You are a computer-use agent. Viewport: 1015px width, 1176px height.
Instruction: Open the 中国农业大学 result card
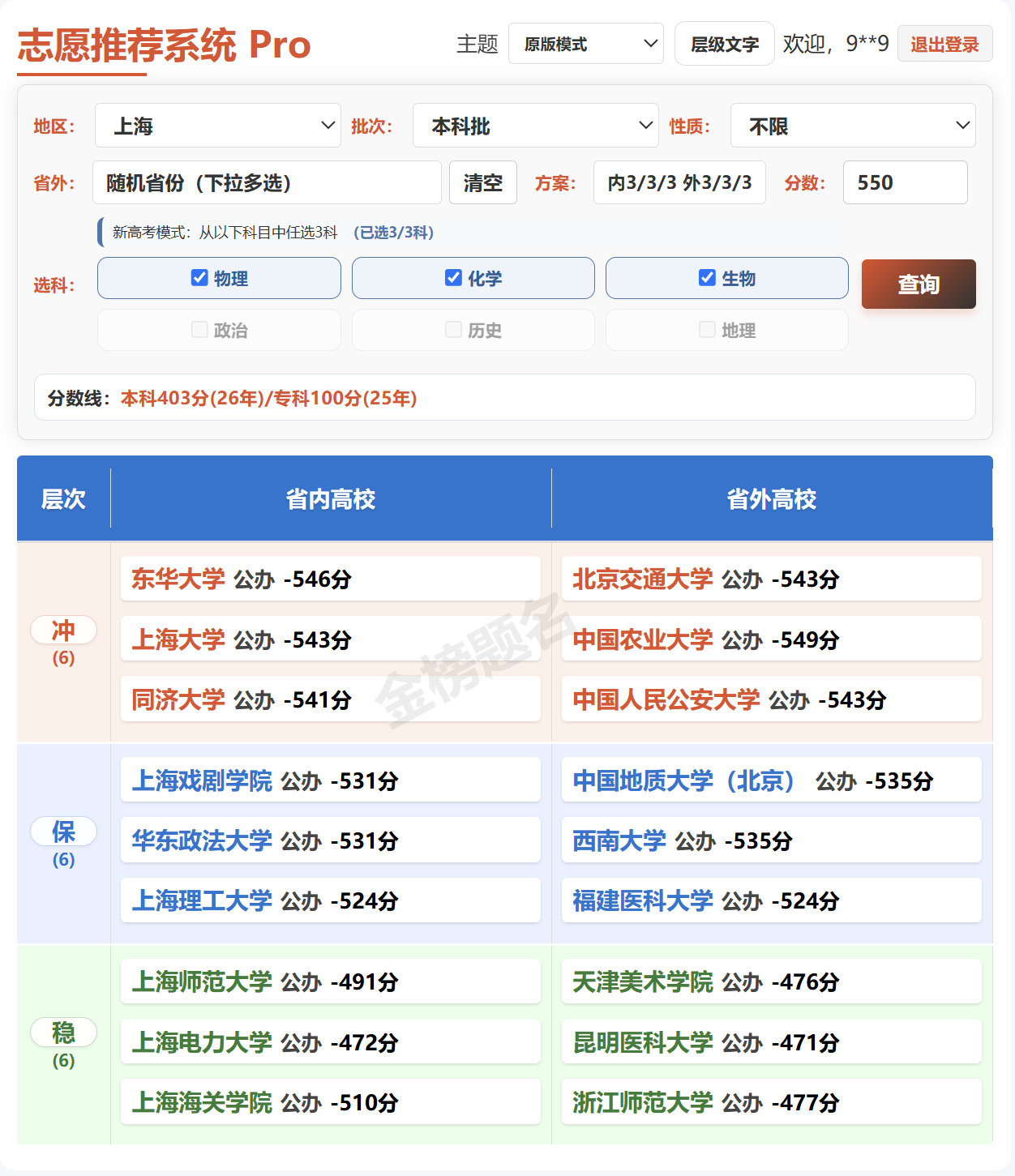tap(772, 639)
